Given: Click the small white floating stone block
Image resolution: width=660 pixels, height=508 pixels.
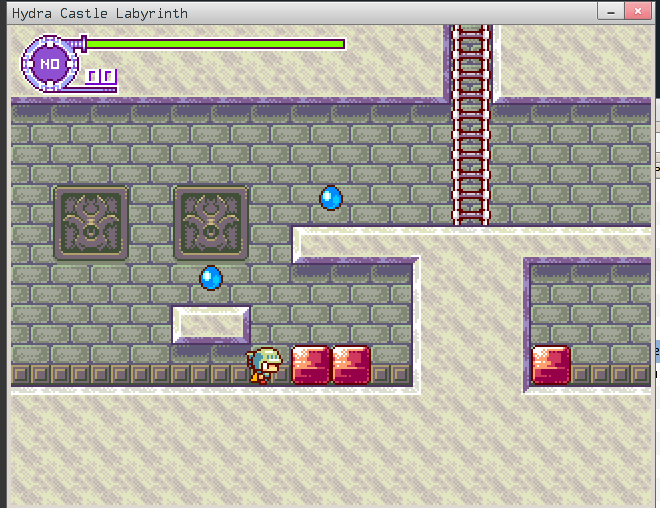Looking at the screenshot, I should click(211, 325).
